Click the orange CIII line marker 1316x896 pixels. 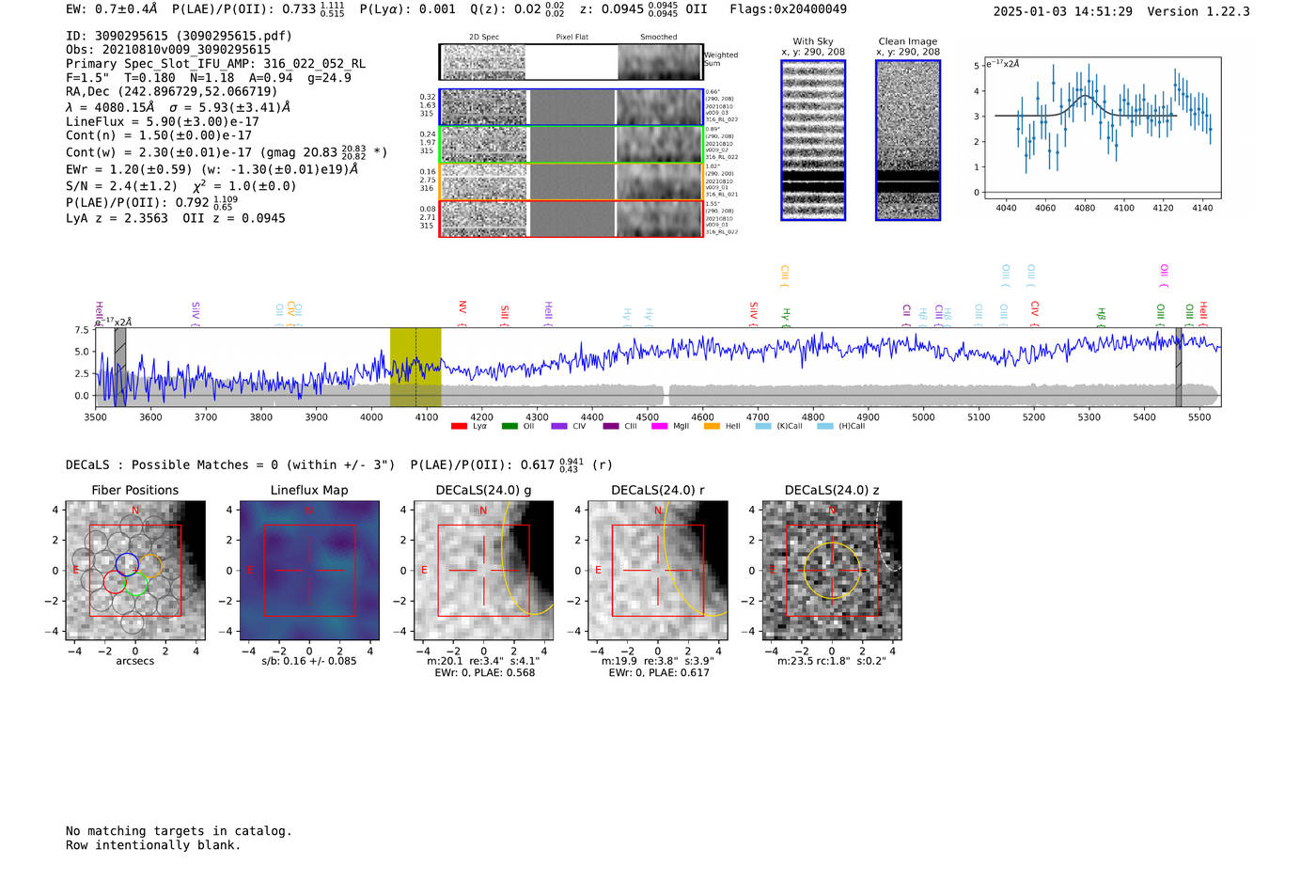(x=784, y=275)
